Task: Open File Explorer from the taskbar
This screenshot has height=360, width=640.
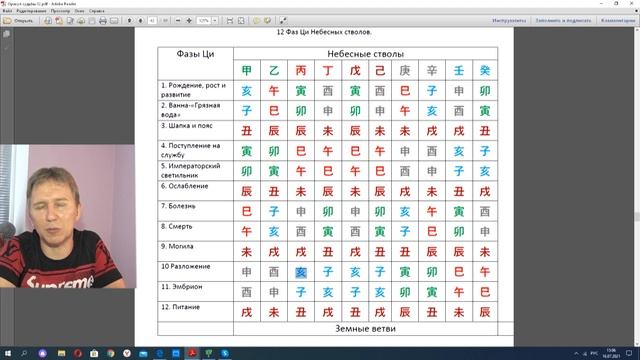Action: [x=61, y=353]
